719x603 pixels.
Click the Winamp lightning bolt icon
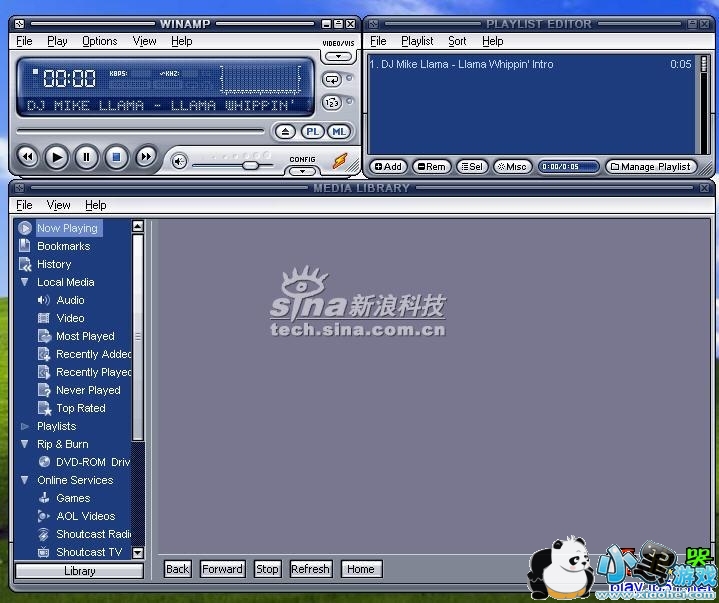[x=340, y=161]
